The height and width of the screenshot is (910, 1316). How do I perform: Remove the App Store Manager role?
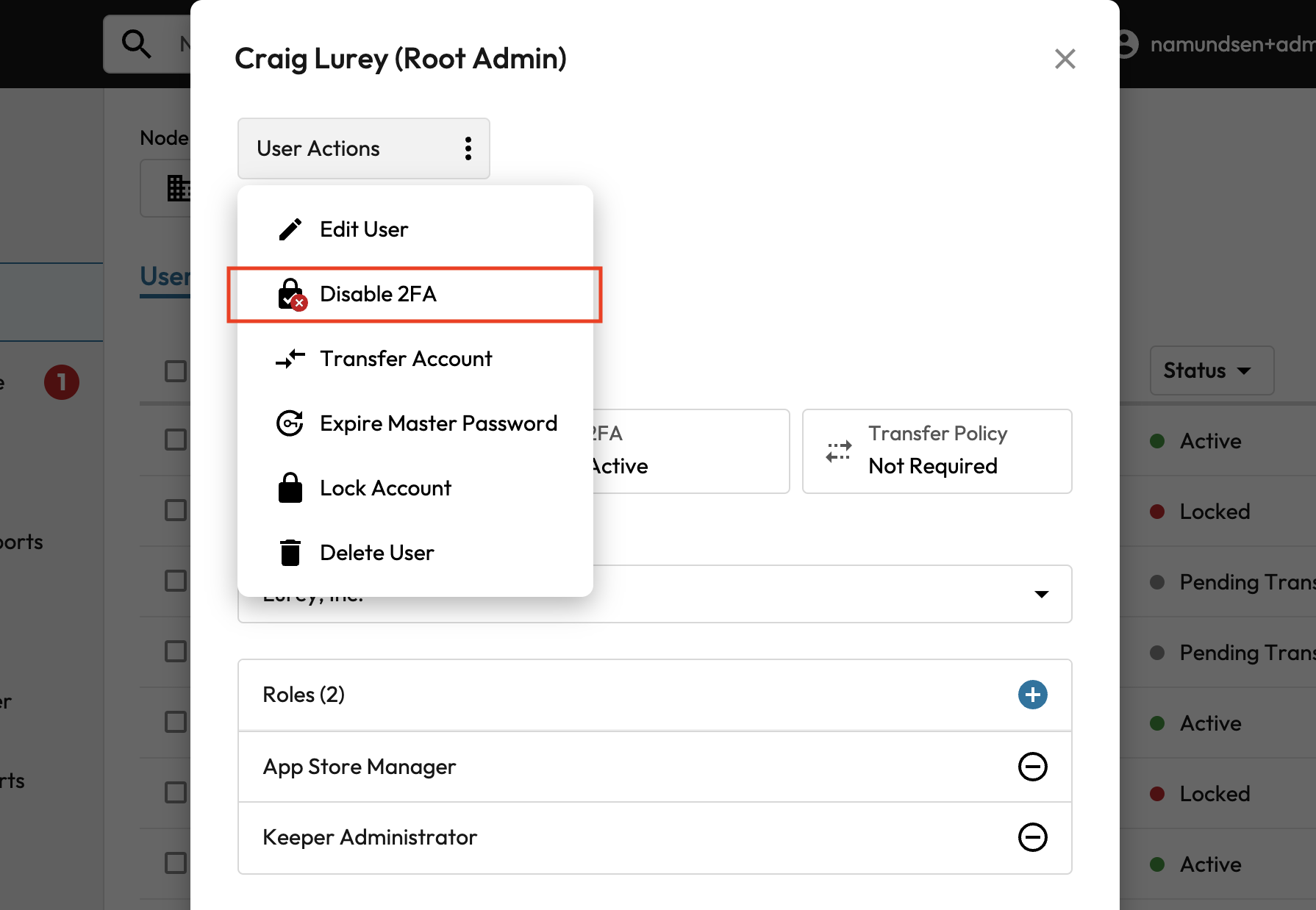point(1032,767)
